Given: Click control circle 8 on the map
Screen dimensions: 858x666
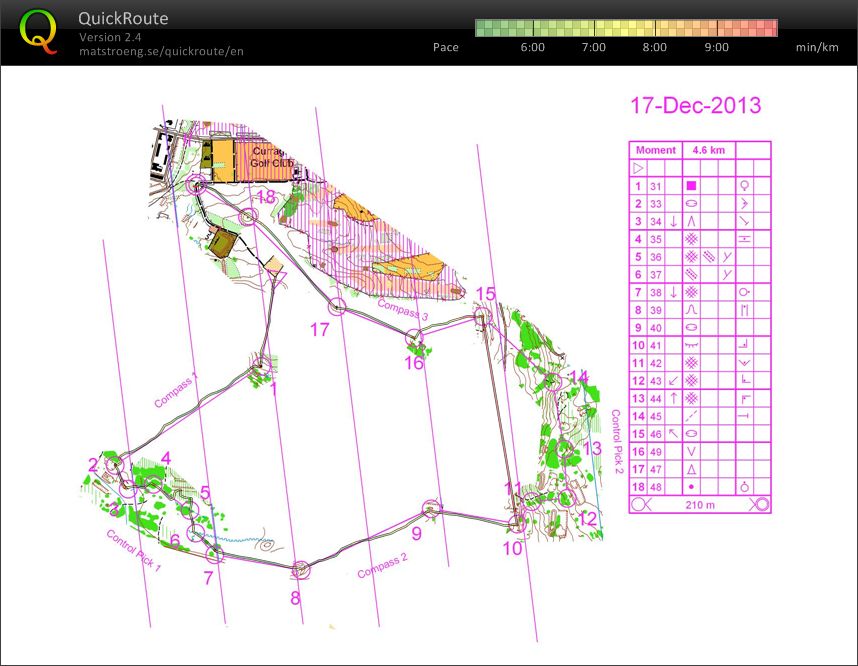Looking at the screenshot, I should (x=300, y=570).
